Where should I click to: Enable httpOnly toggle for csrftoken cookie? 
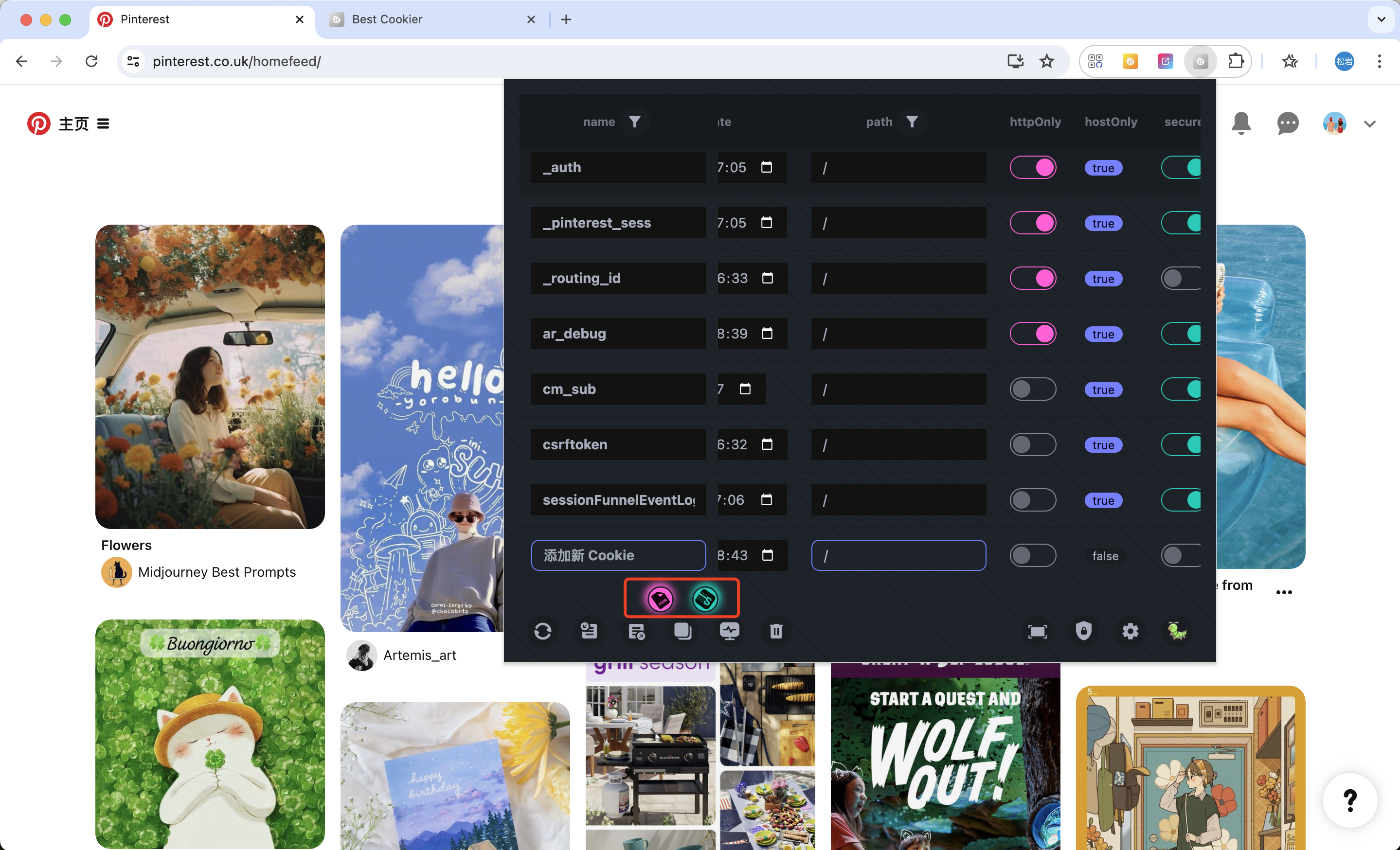pyautogui.click(x=1032, y=444)
